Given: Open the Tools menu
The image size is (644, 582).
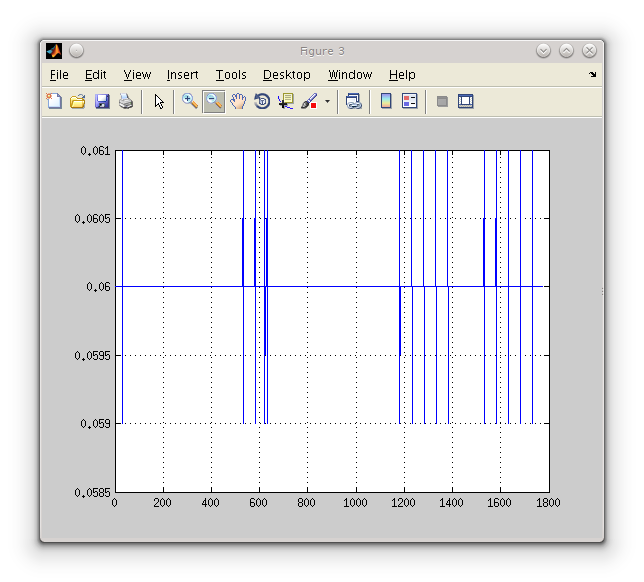Looking at the screenshot, I should 231,75.
